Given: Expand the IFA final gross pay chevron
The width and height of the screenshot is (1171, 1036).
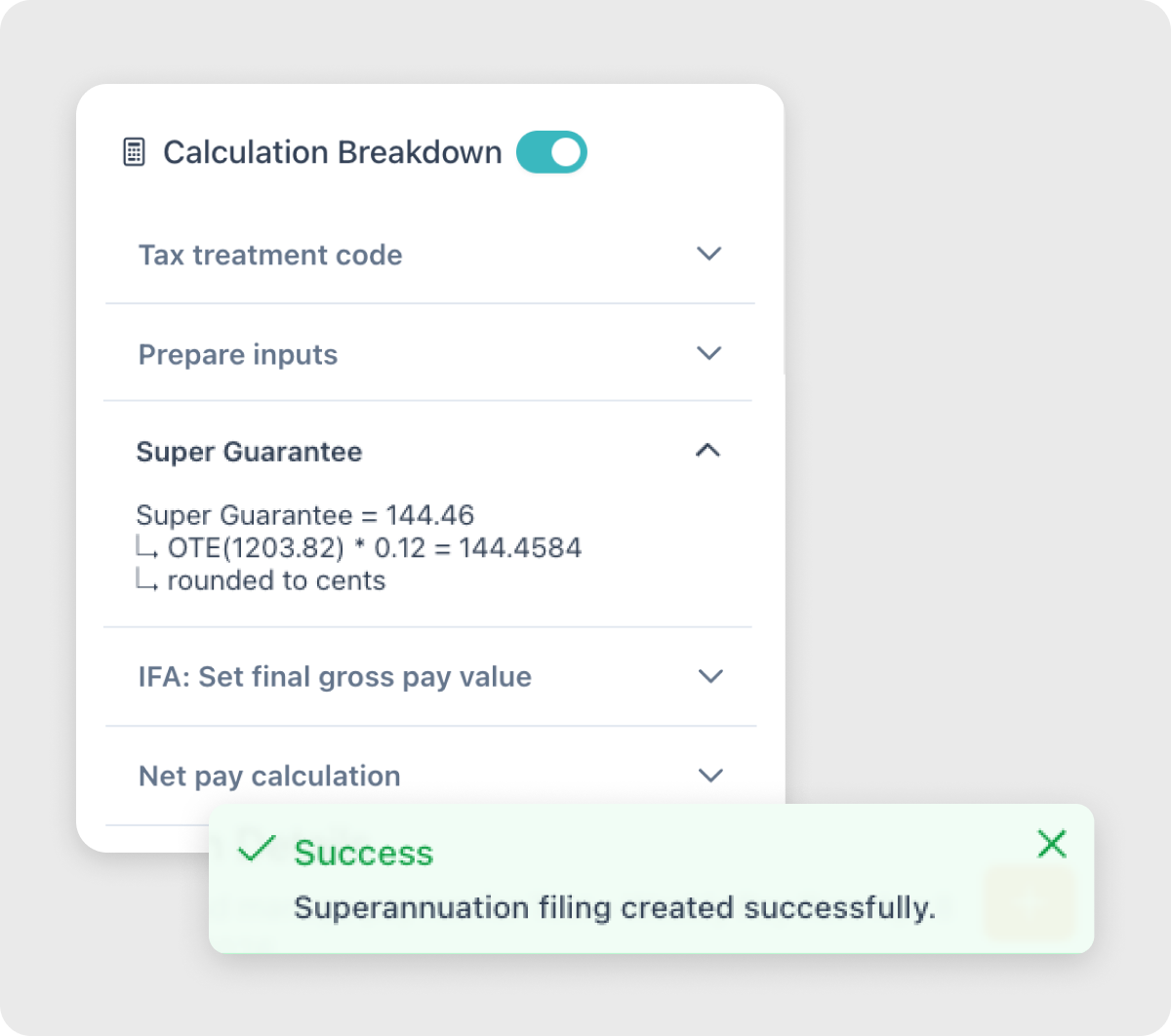Looking at the screenshot, I should [711, 675].
